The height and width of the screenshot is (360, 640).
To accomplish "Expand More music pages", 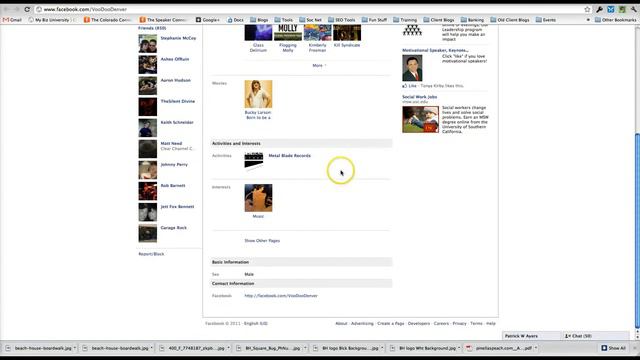I will (x=319, y=65).
